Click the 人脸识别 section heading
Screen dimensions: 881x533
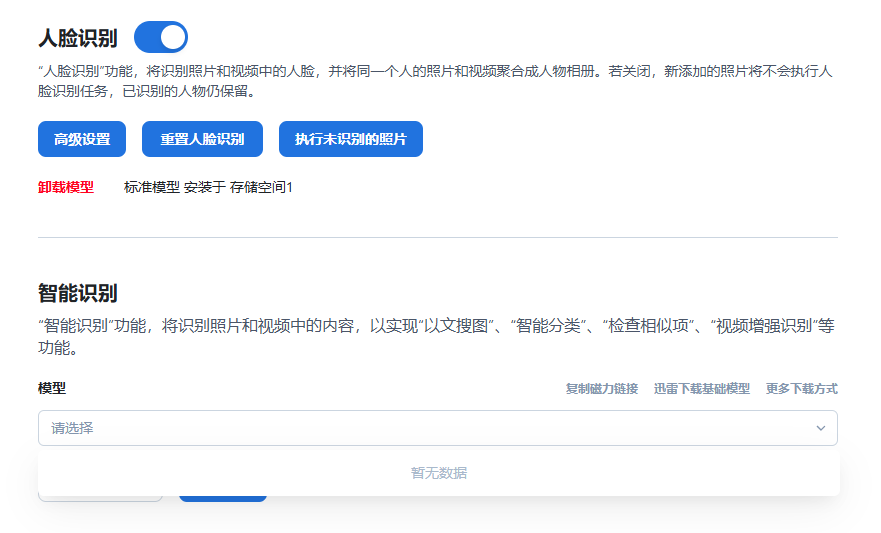[77, 39]
